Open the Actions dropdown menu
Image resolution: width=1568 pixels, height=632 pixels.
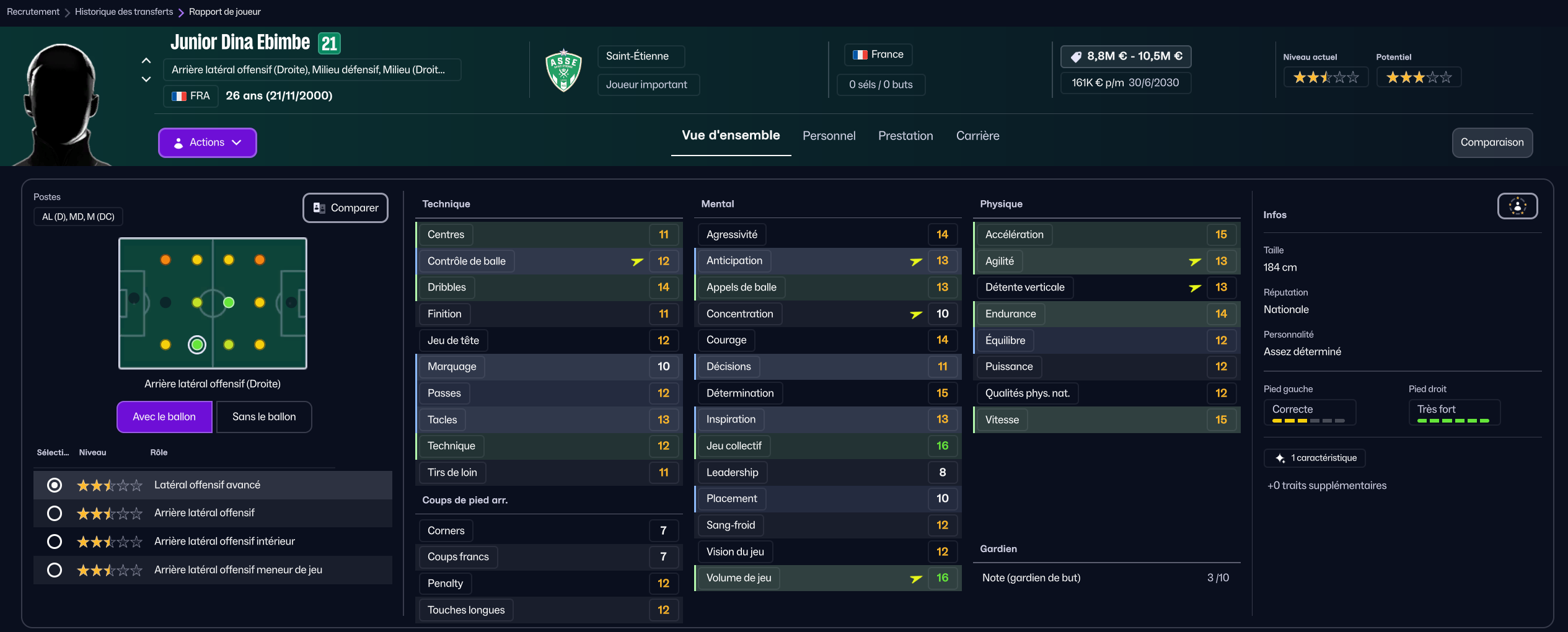[208, 143]
